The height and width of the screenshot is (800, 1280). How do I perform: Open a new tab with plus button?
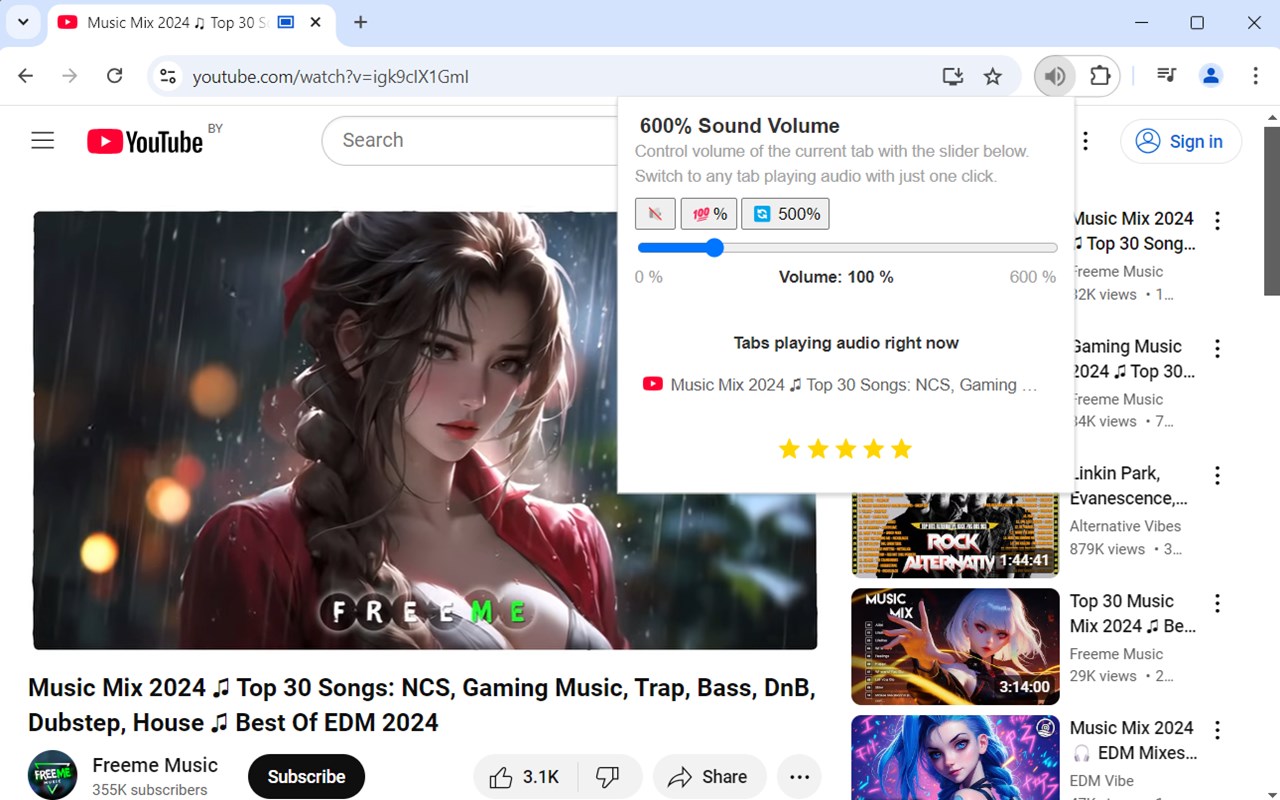[361, 22]
